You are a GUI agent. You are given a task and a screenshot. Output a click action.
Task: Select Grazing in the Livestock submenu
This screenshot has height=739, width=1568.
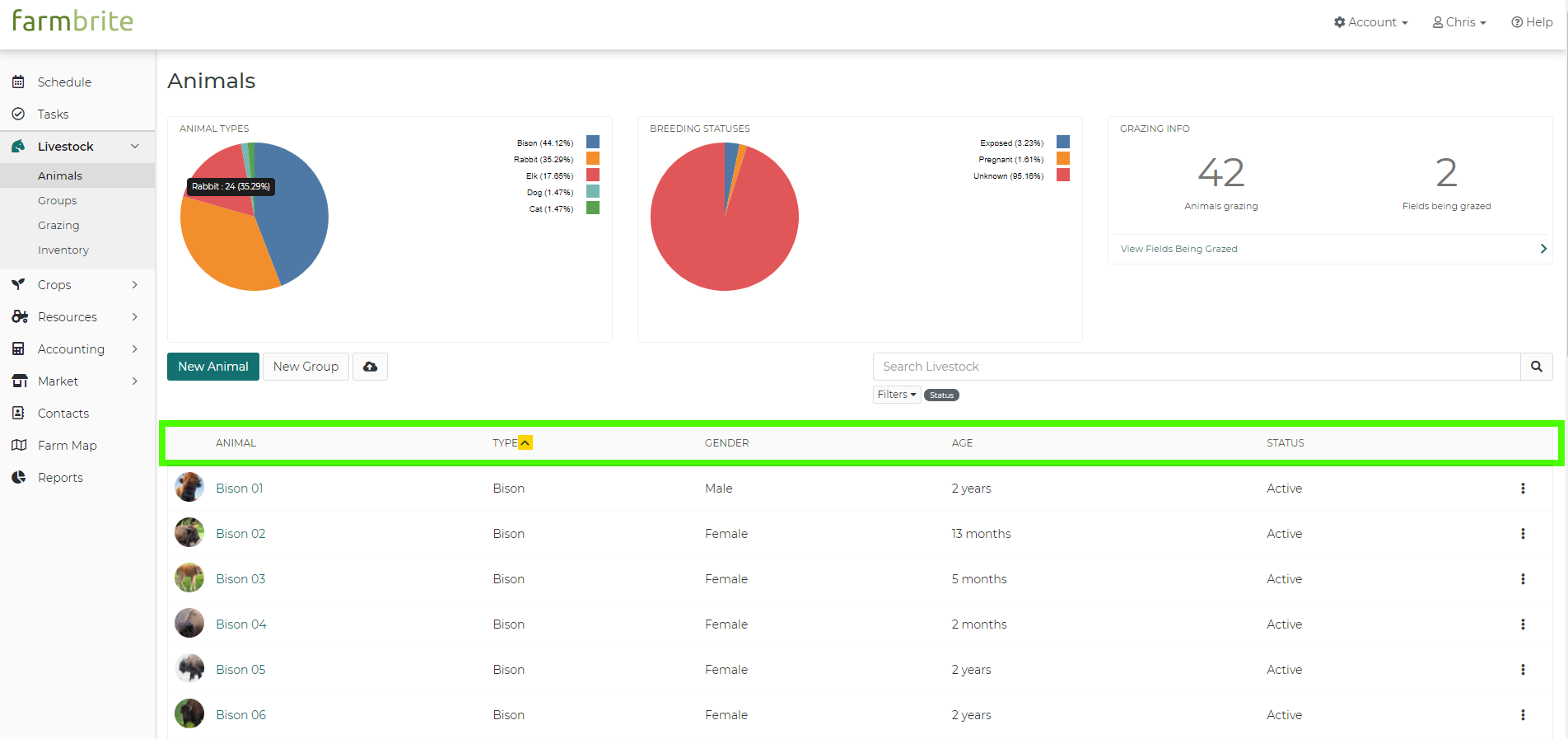[x=58, y=225]
